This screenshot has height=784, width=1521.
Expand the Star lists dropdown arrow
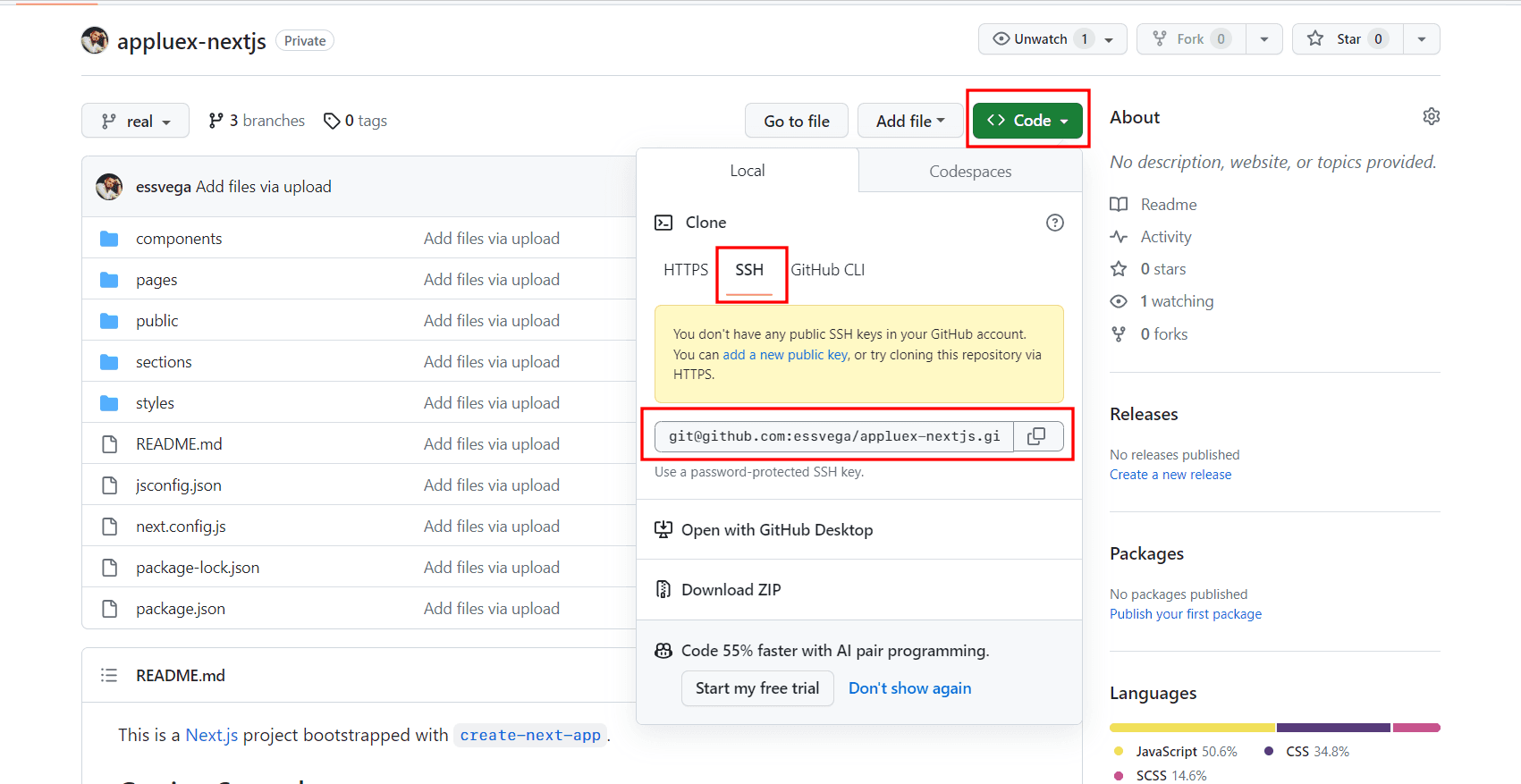pos(1422,39)
